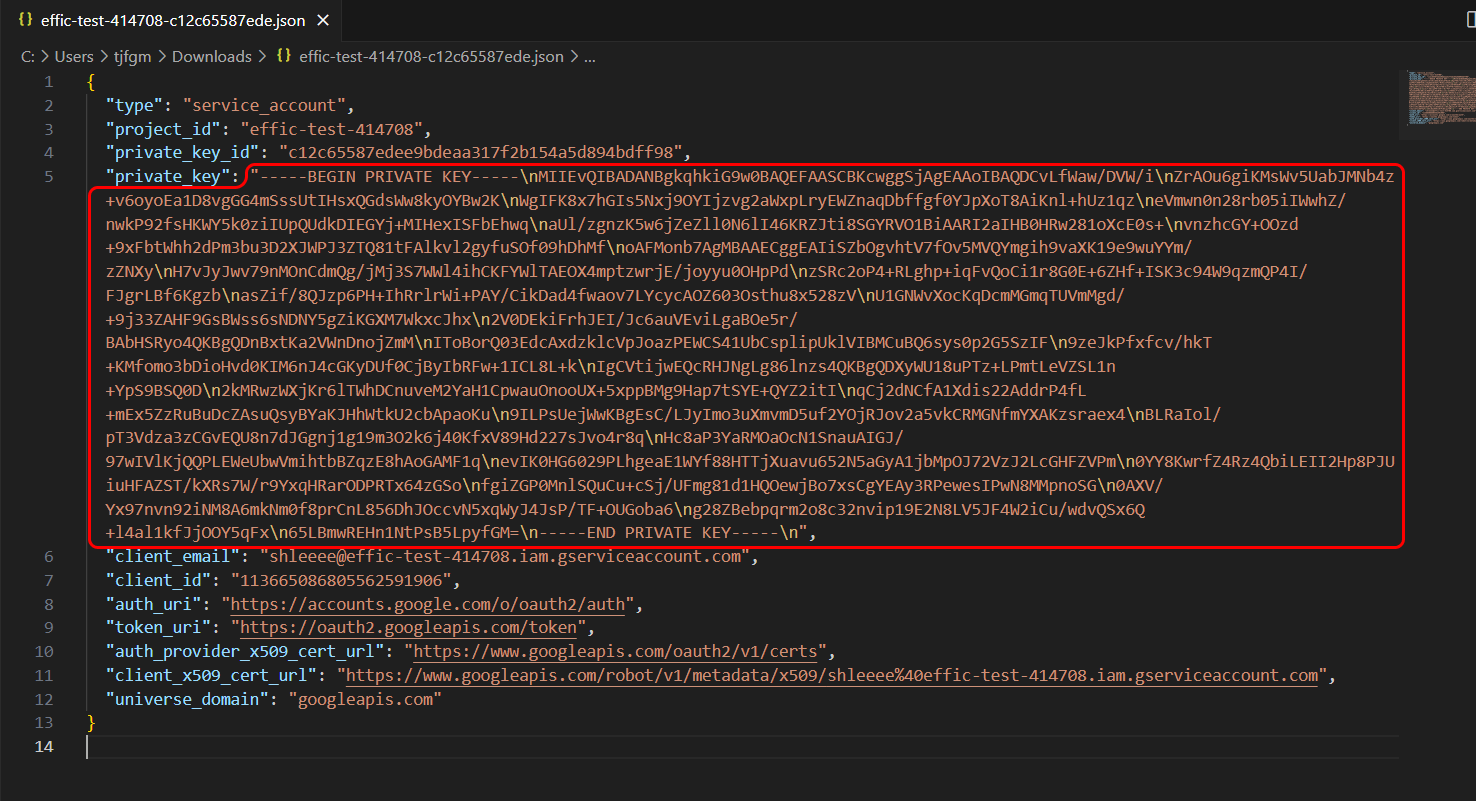This screenshot has height=801, width=1476.
Task: Open the C: drive breadcrumb
Action: pyautogui.click(x=28, y=57)
